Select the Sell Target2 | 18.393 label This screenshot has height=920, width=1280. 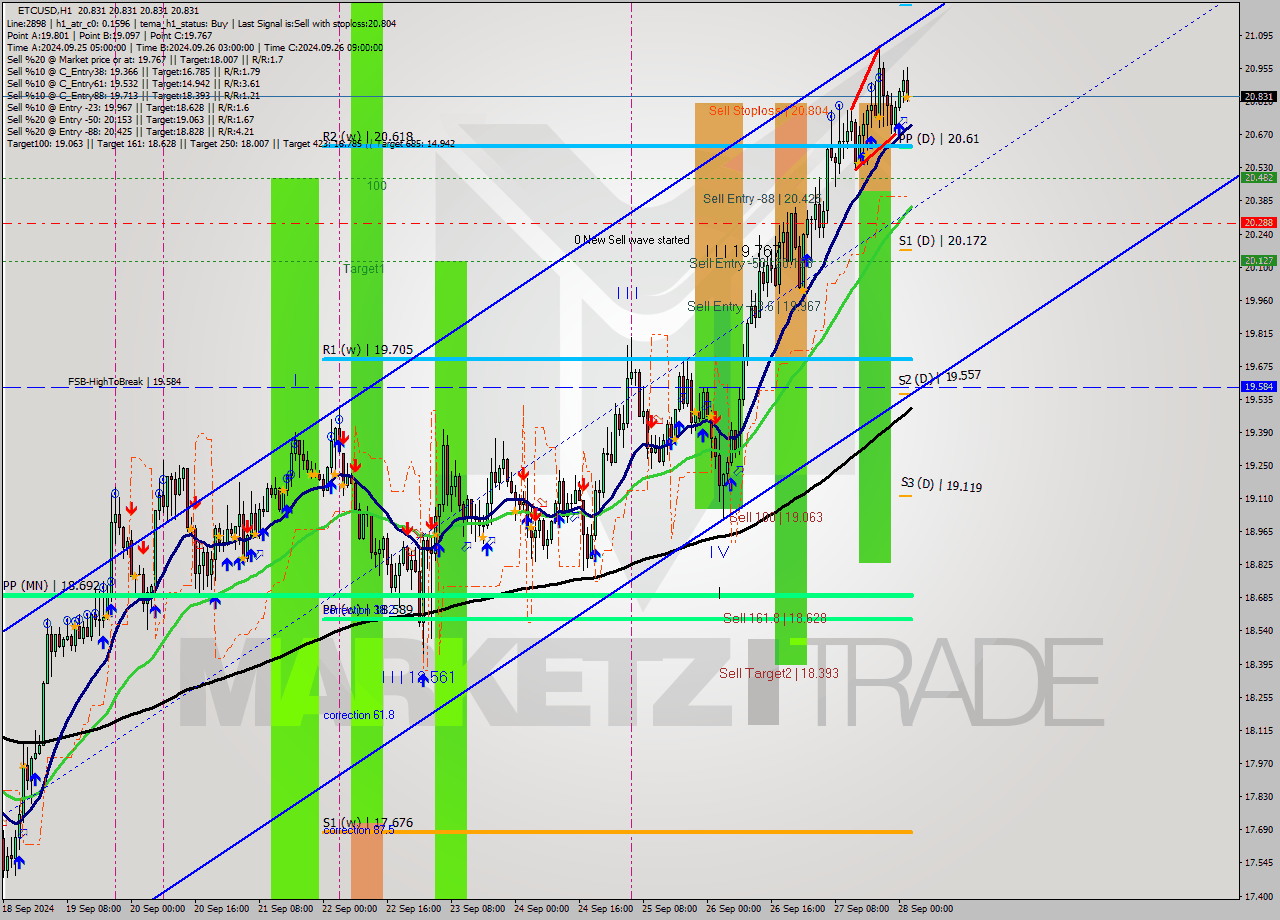[779, 673]
